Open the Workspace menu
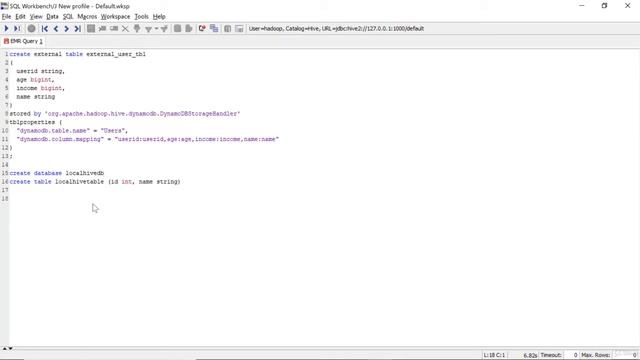Viewport: 640px width, 360px height. [x=116, y=17]
